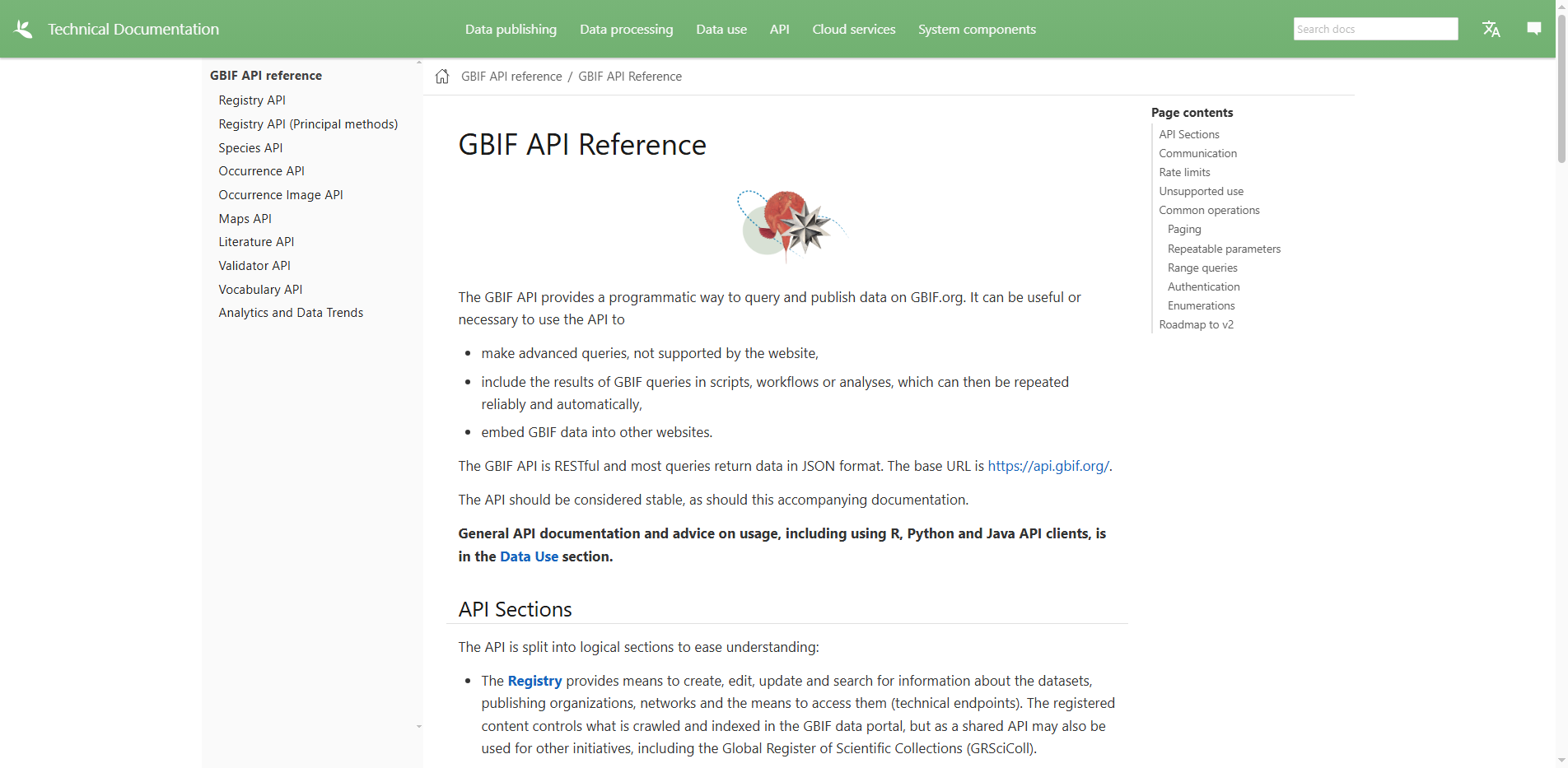This screenshot has width=1568, height=768.
Task: Open the Data use navigation dropdown
Action: coord(721,29)
